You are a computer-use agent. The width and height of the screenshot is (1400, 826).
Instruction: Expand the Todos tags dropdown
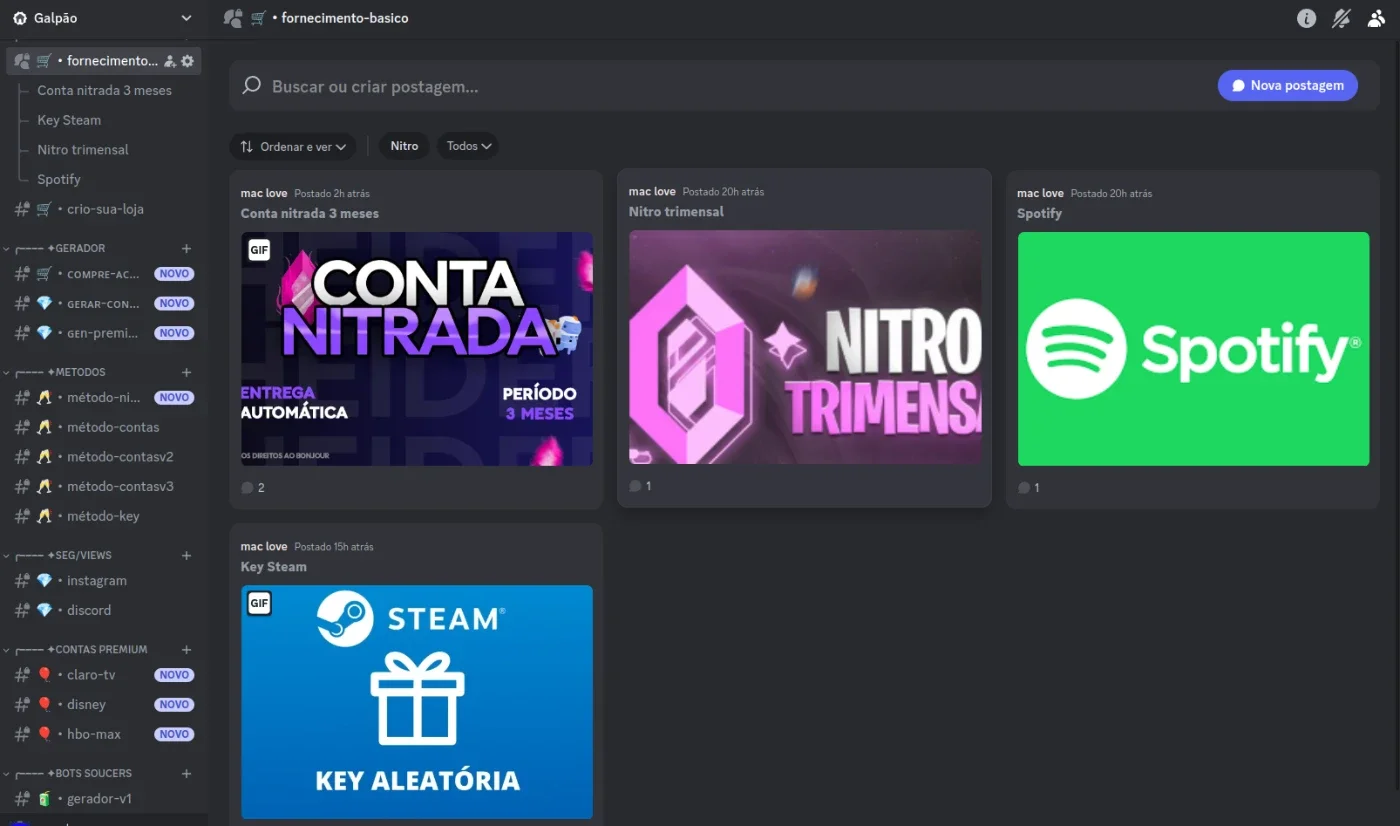pyautogui.click(x=468, y=146)
